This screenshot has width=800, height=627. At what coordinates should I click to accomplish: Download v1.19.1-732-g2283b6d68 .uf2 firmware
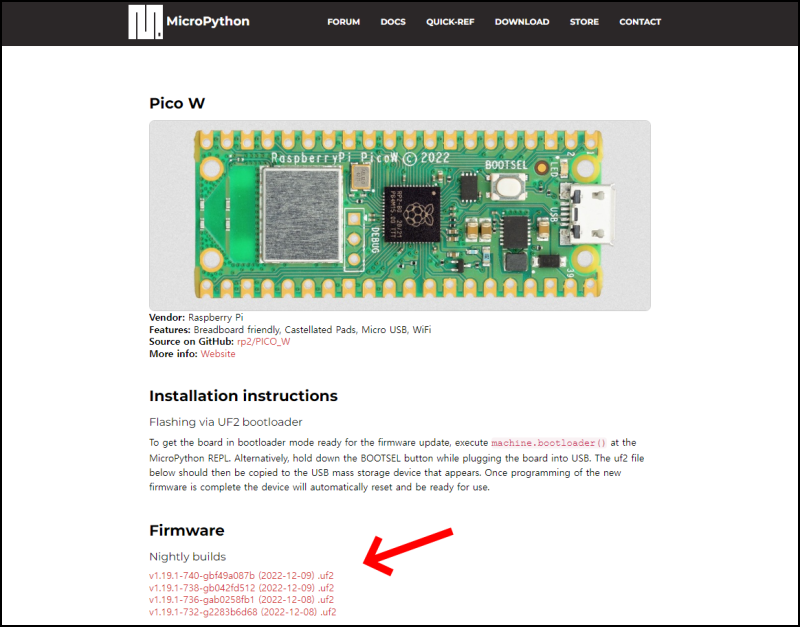(x=242, y=612)
